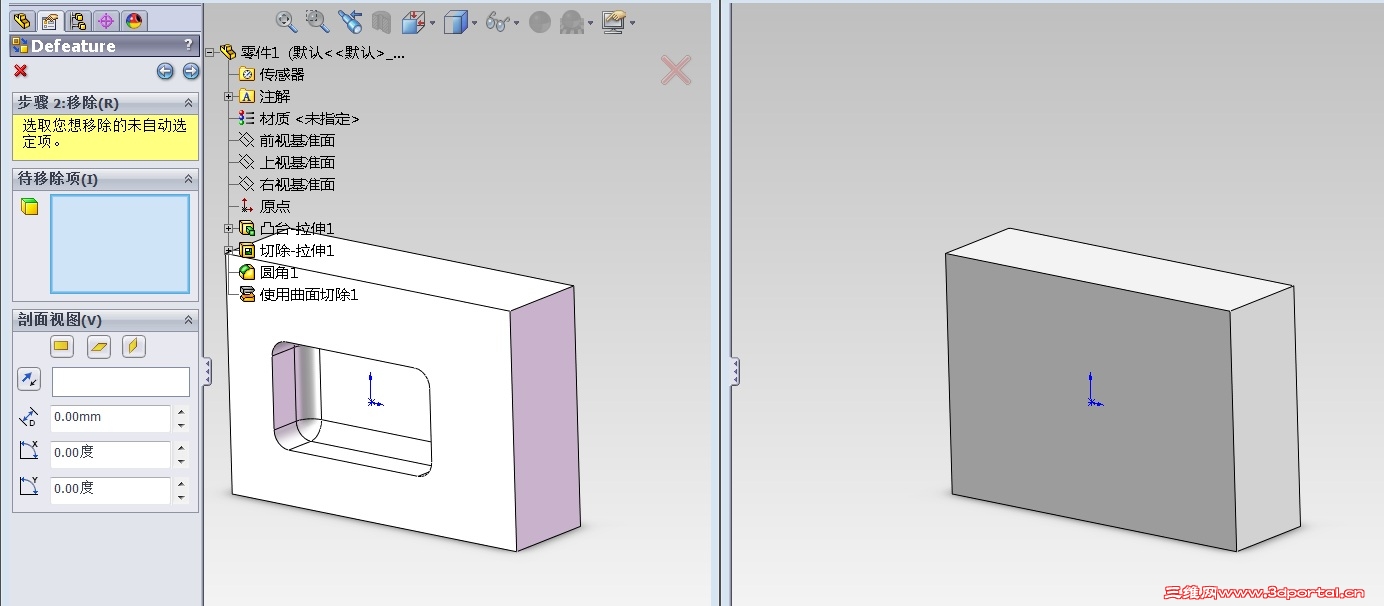This screenshot has height=606, width=1384.
Task: Click the faded red X in viewport corner
Action: coord(676,69)
